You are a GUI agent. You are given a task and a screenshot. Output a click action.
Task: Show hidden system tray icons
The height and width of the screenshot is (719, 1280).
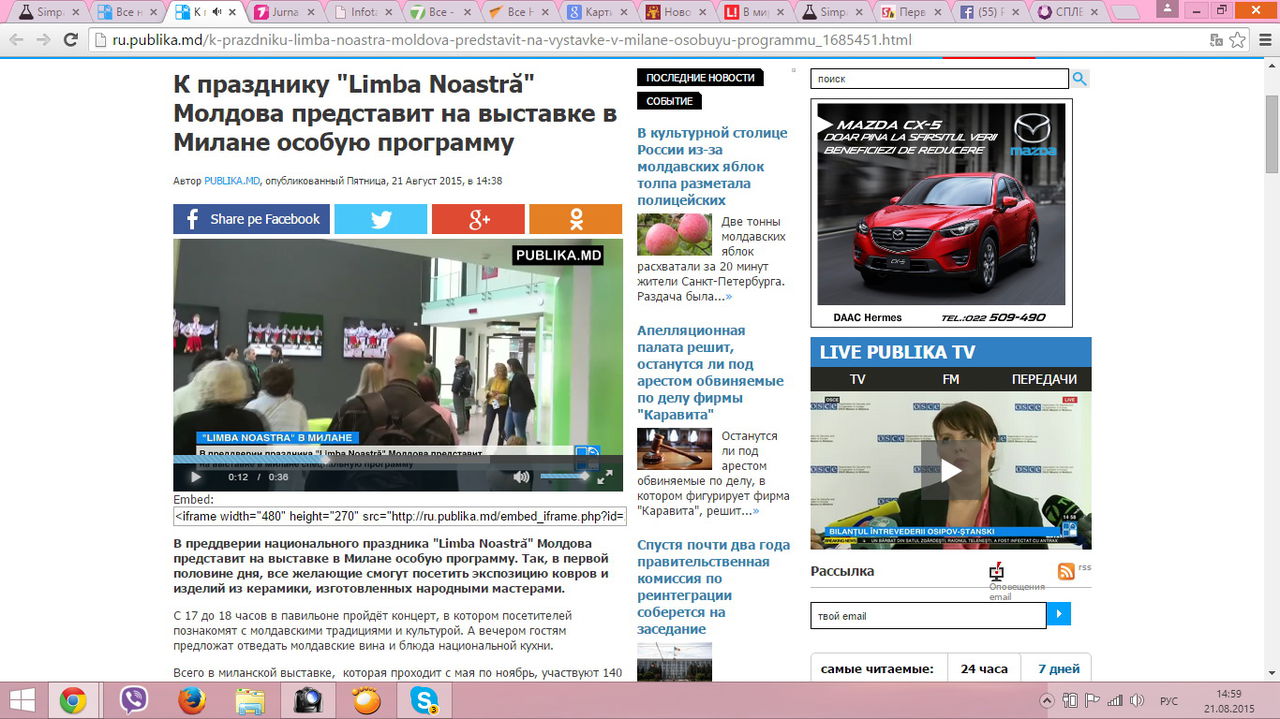[1046, 701]
